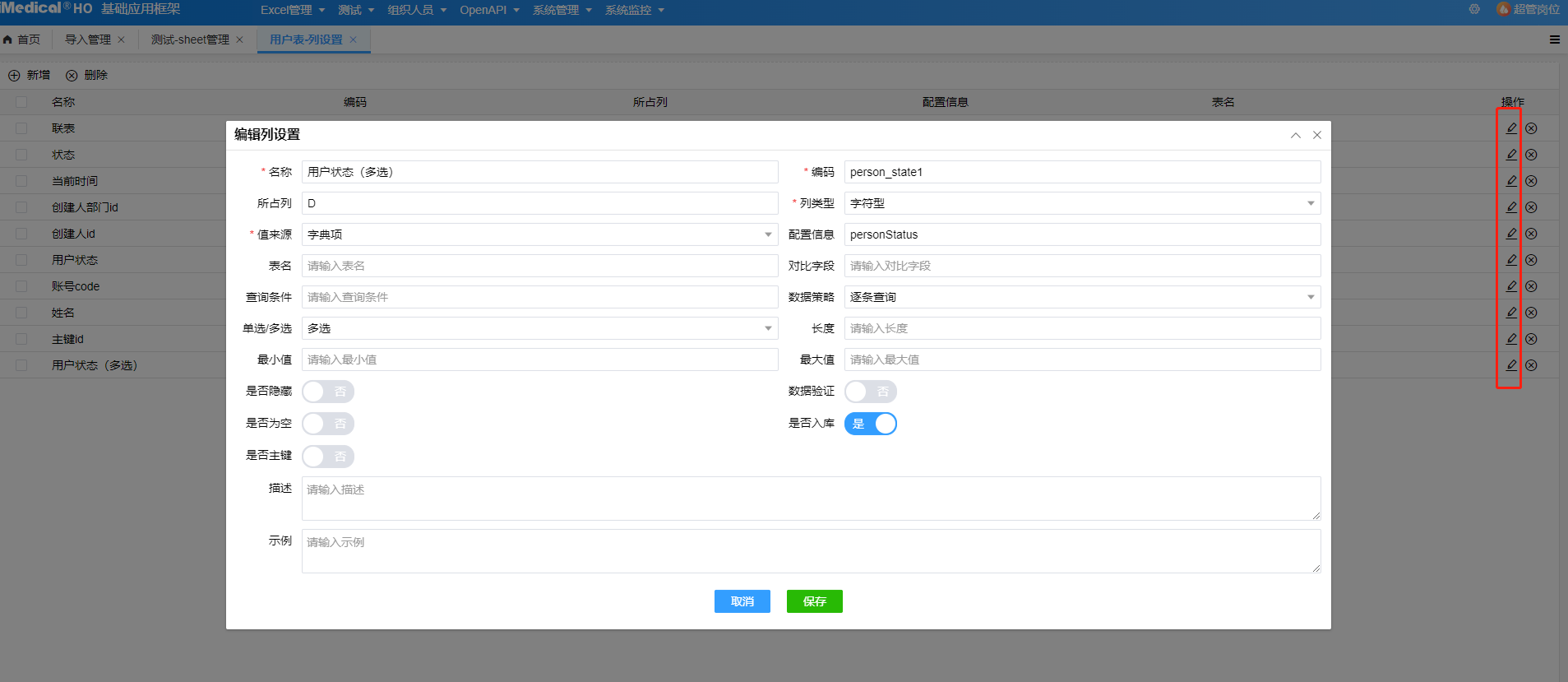
Task: Collapse the 编辑列设置 dialog with the up chevron
Action: (x=1296, y=135)
